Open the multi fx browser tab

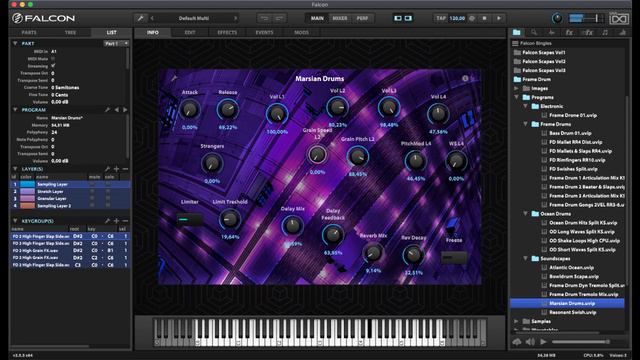(x=587, y=32)
